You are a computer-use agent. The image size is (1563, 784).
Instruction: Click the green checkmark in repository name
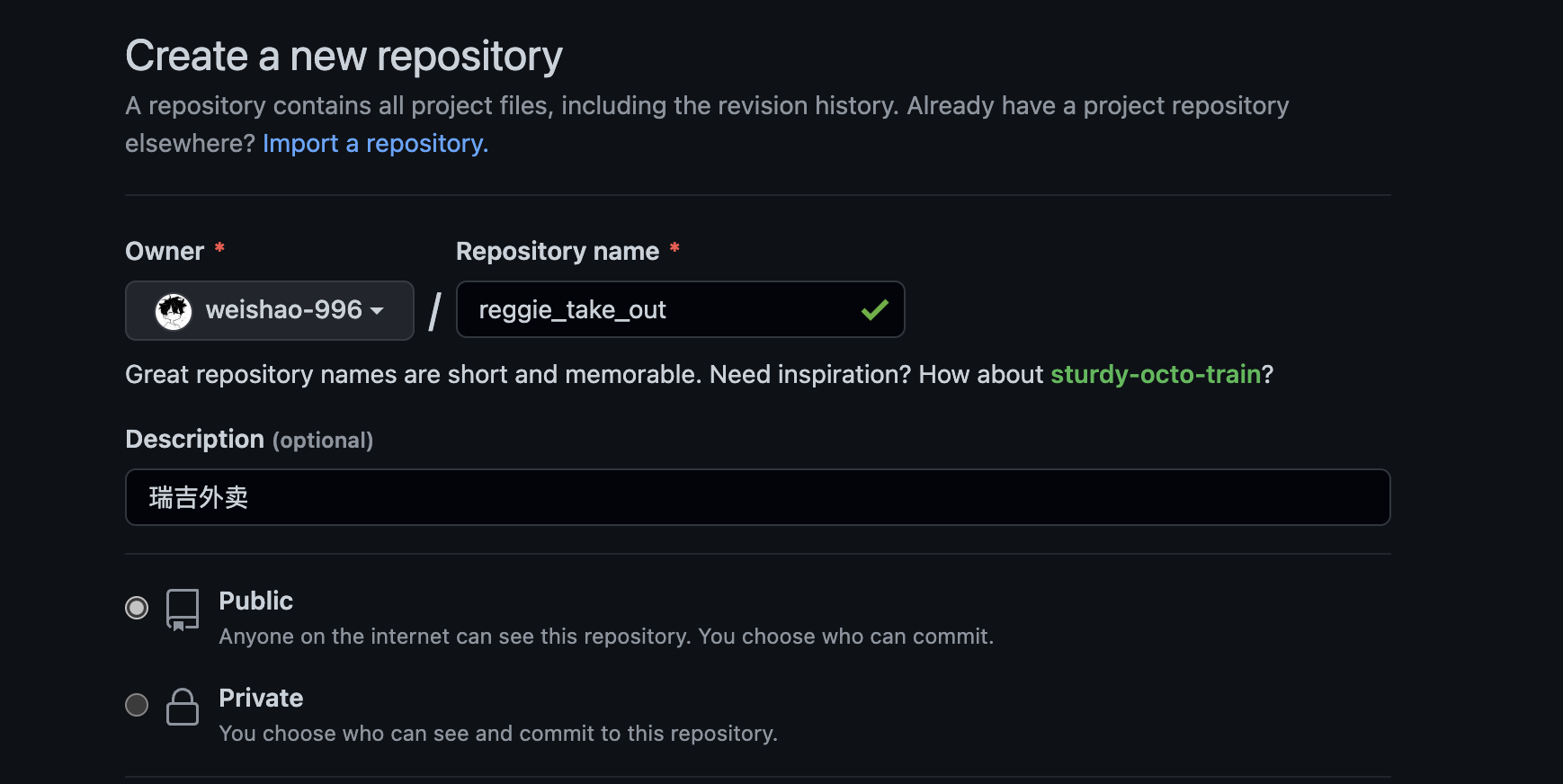point(874,310)
